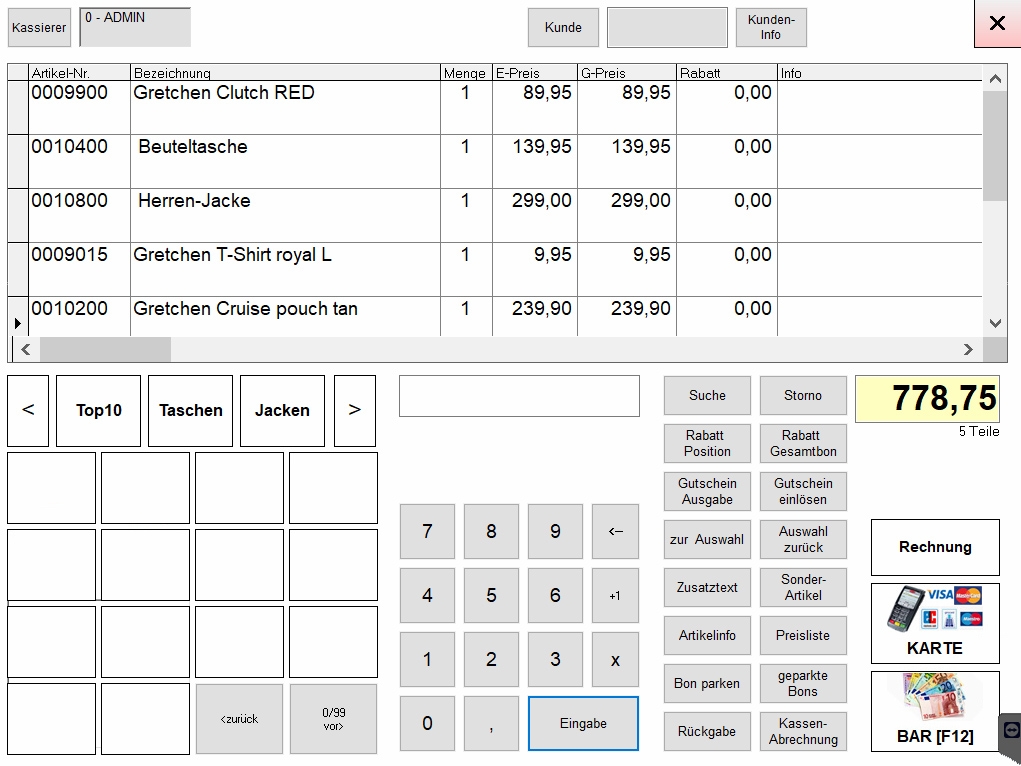Switch to the Taschen category

[190, 410]
